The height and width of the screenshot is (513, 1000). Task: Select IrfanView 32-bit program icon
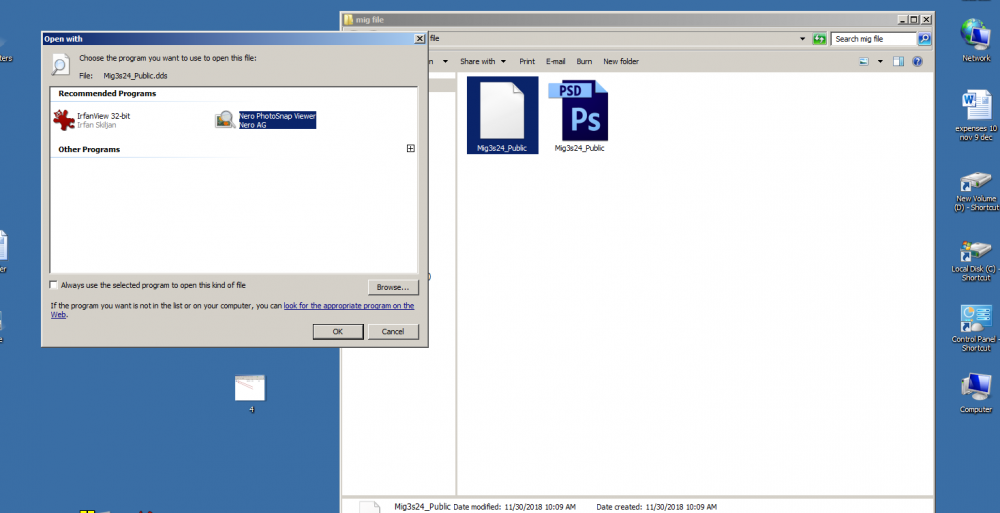(65, 120)
